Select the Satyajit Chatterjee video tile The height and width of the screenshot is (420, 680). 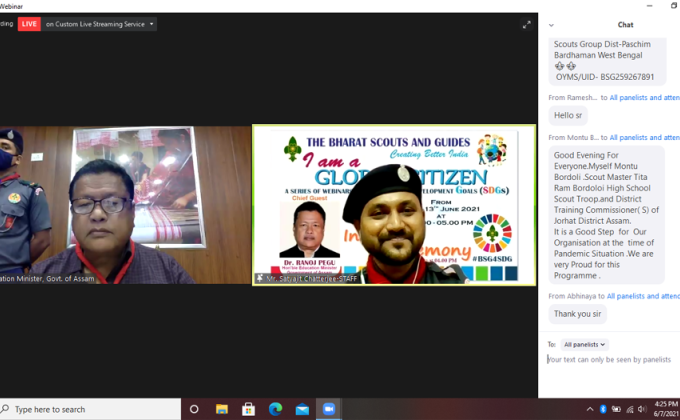(x=393, y=205)
